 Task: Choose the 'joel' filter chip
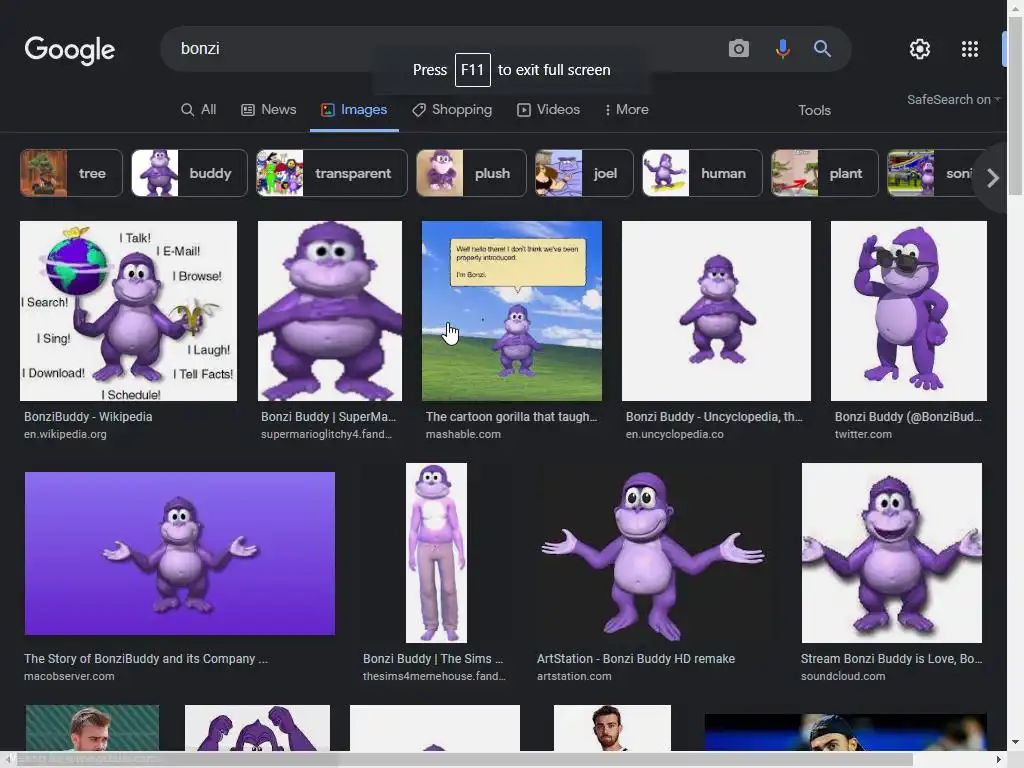pyautogui.click(x=584, y=173)
